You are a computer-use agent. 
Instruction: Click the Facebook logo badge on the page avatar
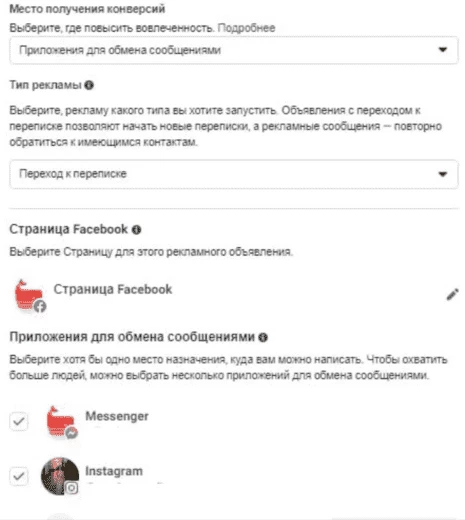[x=40, y=306]
